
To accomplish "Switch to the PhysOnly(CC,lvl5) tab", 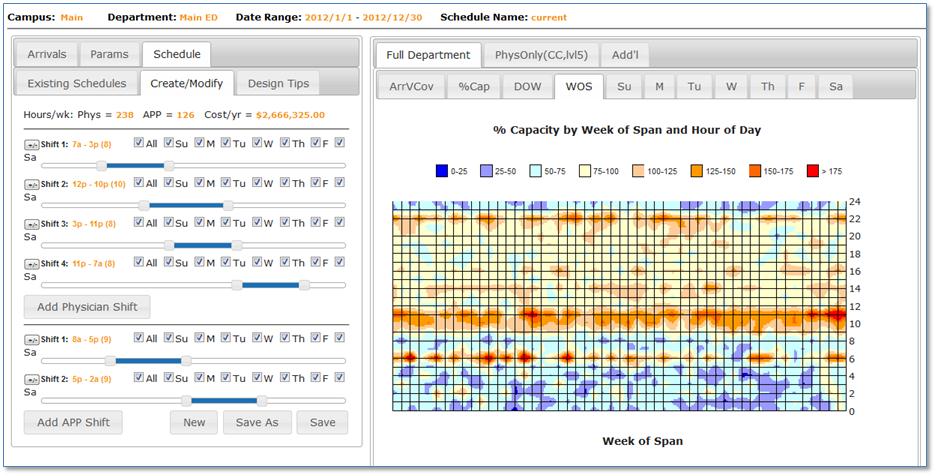I will [541, 55].
